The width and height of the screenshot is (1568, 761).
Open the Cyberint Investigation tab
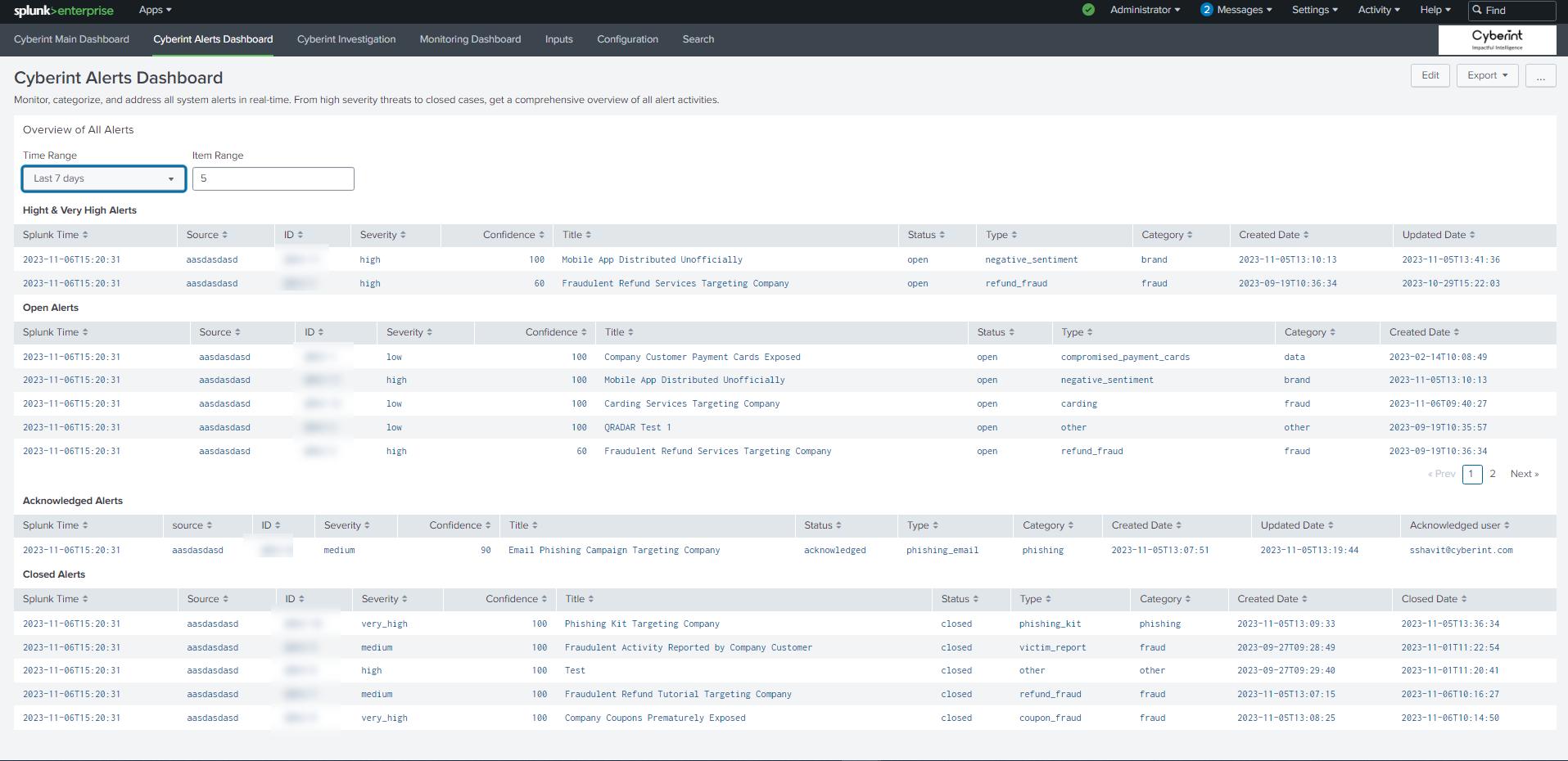tap(346, 39)
